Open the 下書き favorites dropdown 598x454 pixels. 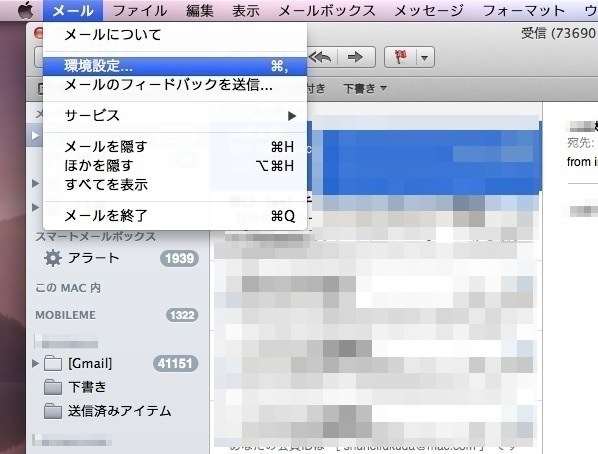point(365,89)
